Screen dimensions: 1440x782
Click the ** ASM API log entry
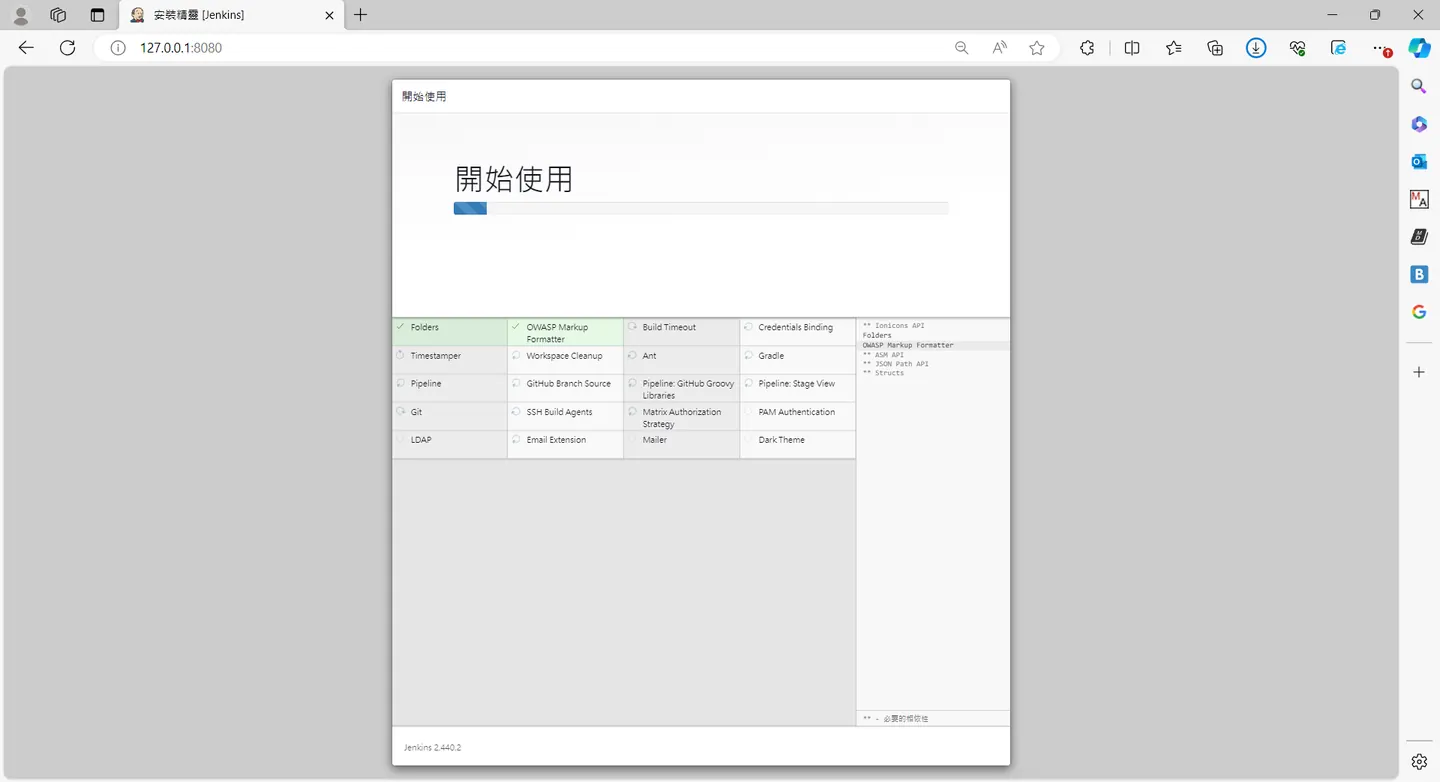(883, 354)
